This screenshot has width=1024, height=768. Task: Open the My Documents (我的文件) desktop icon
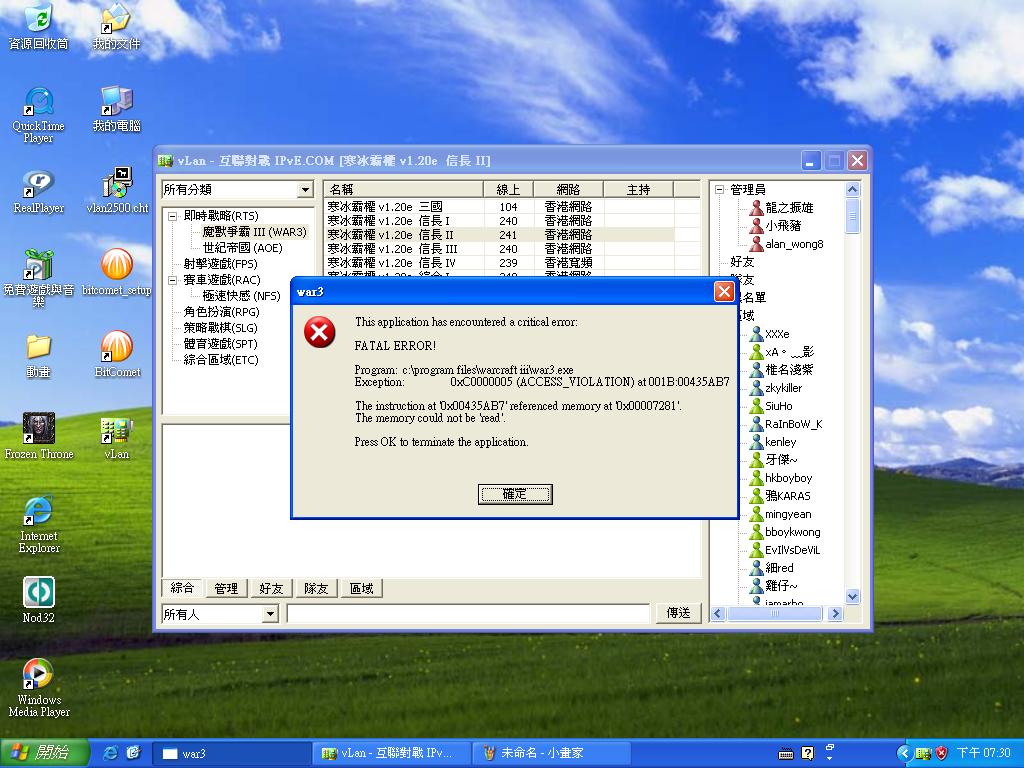116,27
